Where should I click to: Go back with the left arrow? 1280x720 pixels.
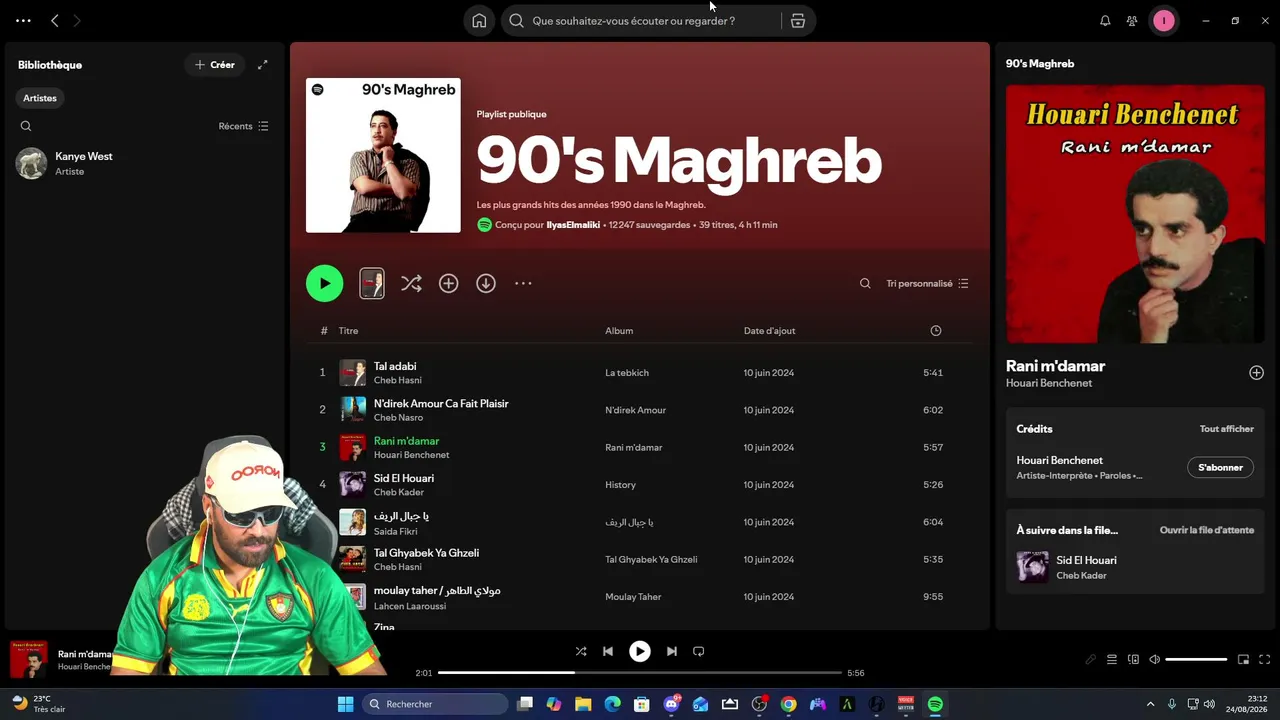pyautogui.click(x=55, y=20)
